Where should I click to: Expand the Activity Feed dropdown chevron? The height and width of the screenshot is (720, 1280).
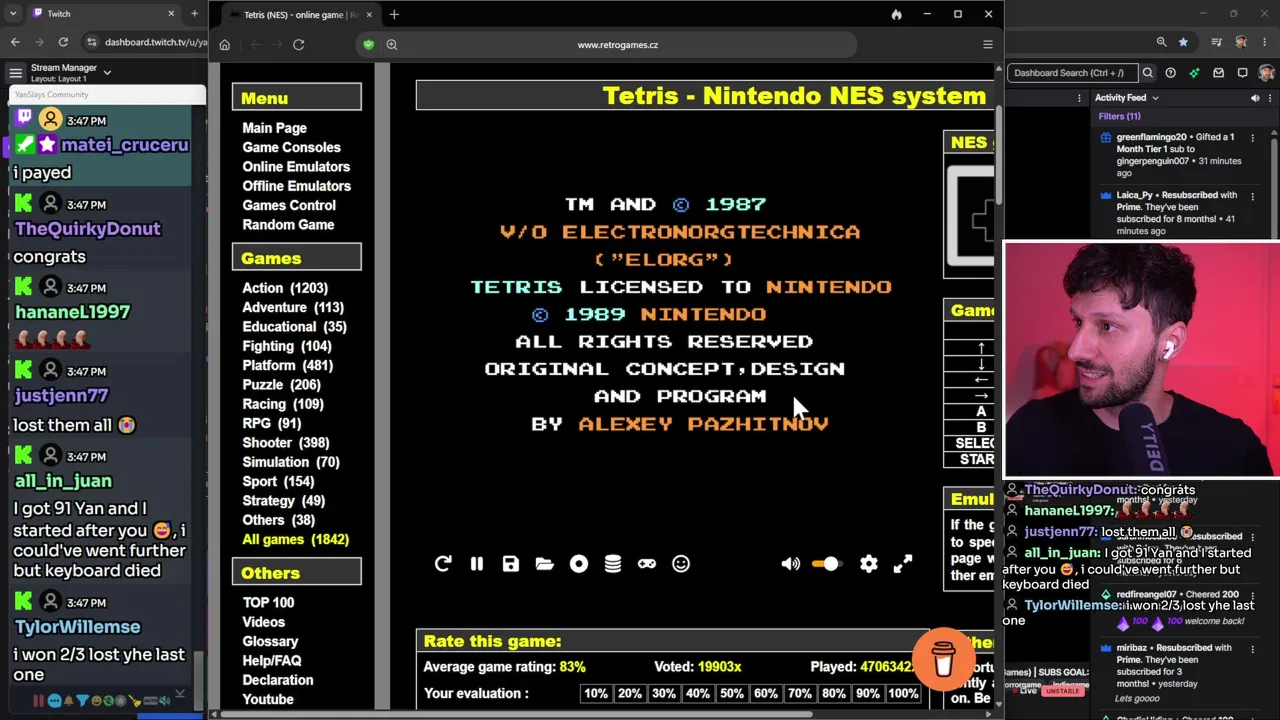[x=1155, y=98]
